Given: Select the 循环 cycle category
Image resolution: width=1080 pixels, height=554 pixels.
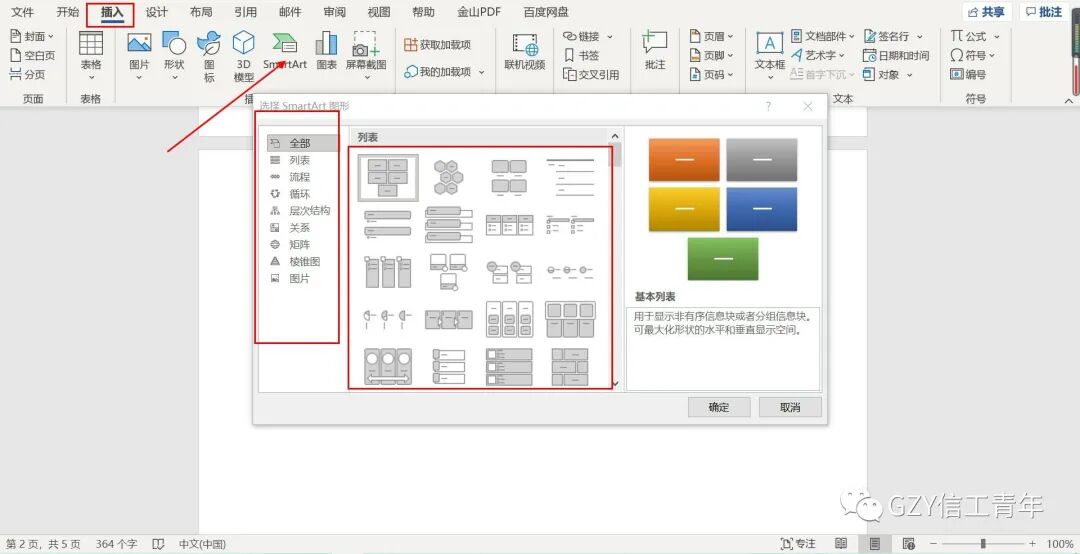Looking at the screenshot, I should point(302,194).
